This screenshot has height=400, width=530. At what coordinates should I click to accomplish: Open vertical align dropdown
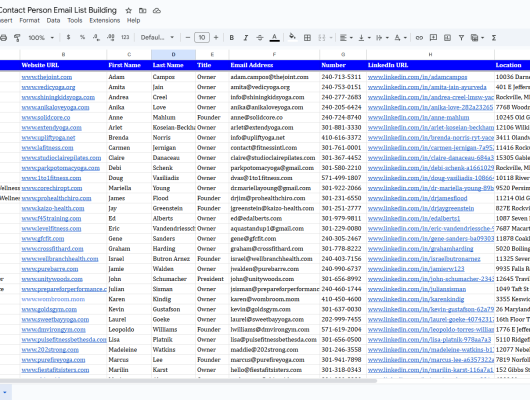click(364, 38)
